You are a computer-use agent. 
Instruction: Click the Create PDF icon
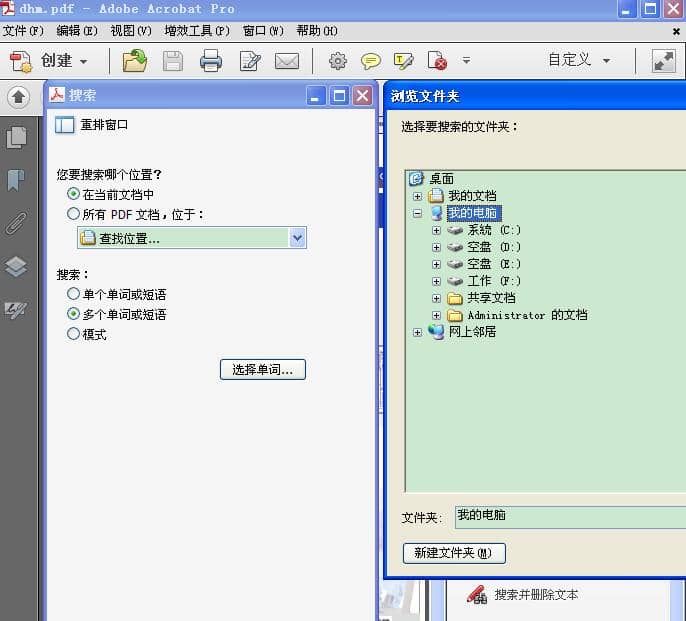(21, 61)
